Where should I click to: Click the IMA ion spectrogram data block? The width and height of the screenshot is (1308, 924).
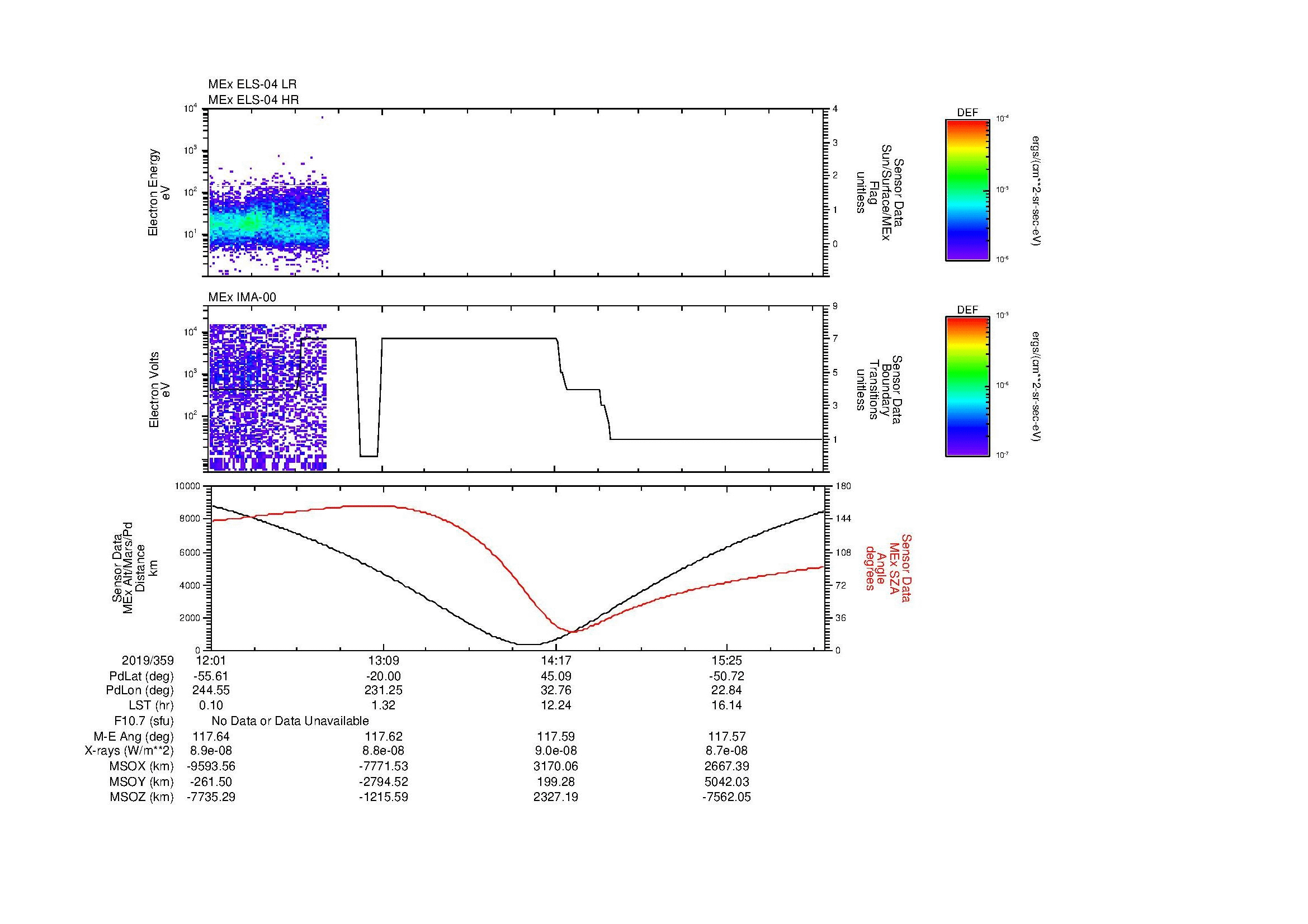tap(268, 397)
